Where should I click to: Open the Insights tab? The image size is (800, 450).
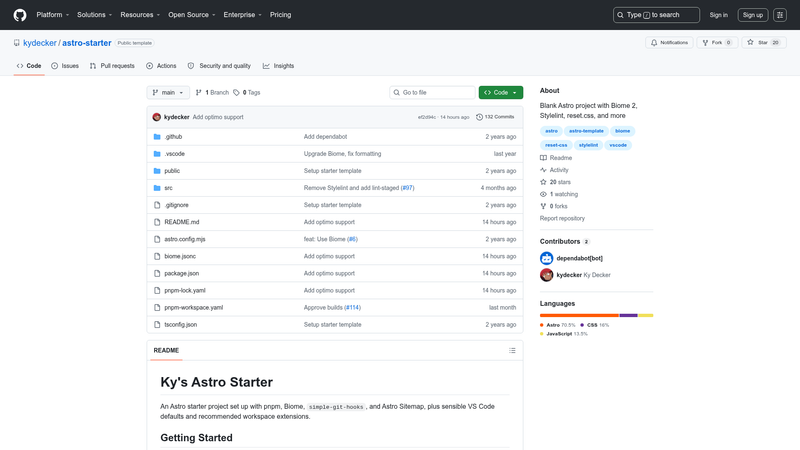tap(279, 66)
